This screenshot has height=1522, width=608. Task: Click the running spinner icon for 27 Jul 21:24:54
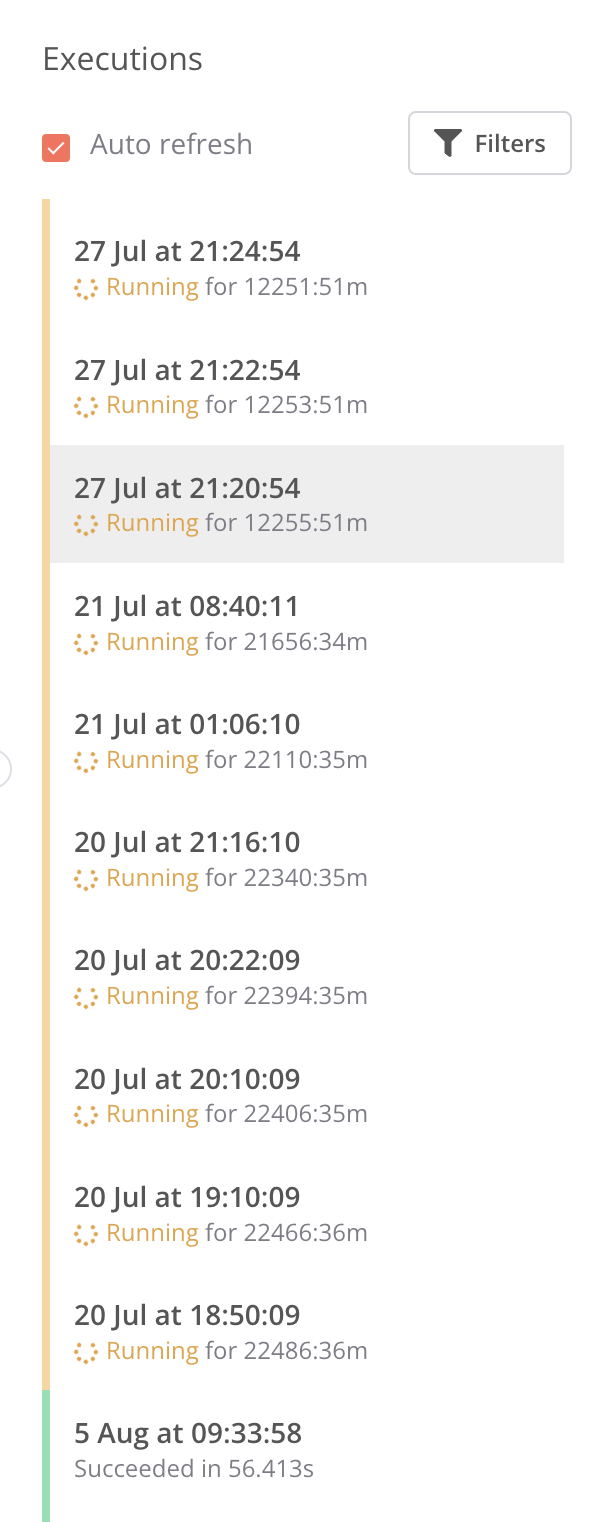click(x=86, y=289)
